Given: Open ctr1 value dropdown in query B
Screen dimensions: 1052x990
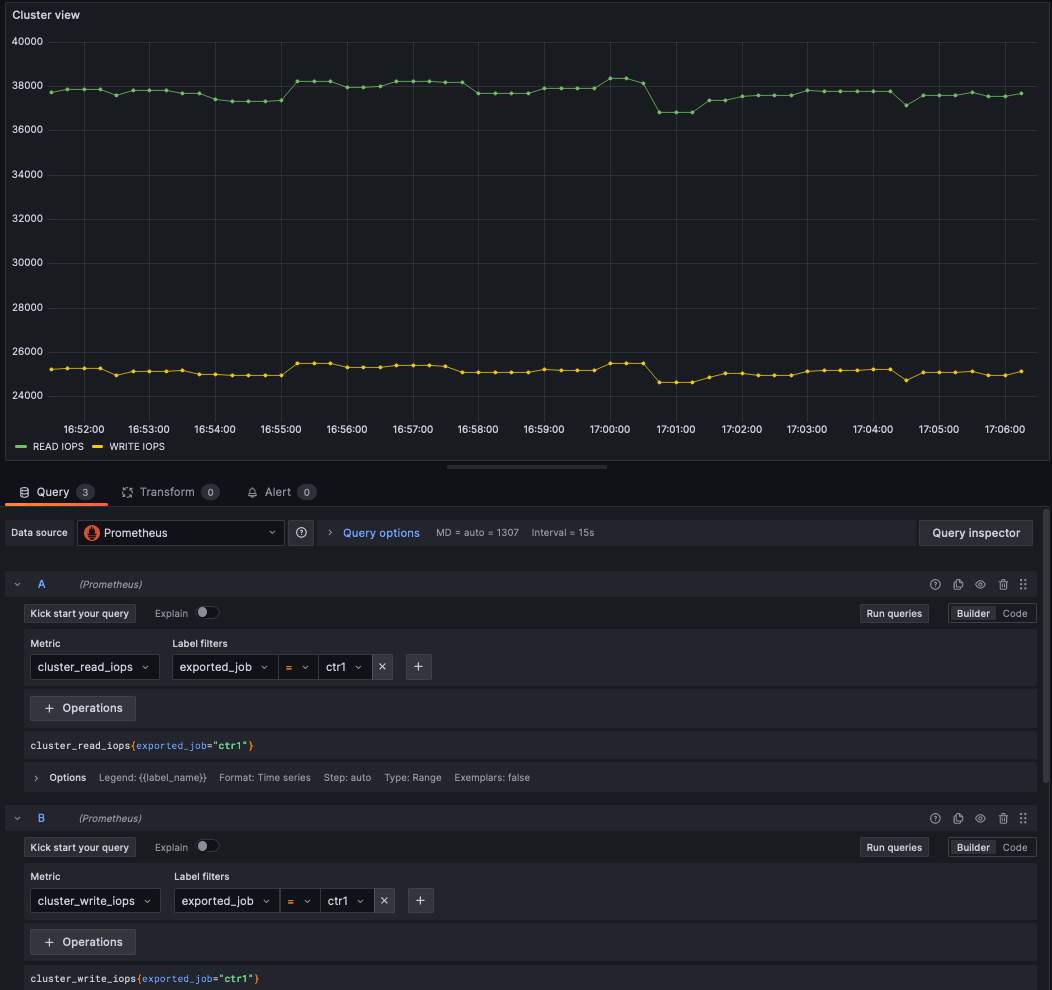Looking at the screenshot, I should pos(347,901).
